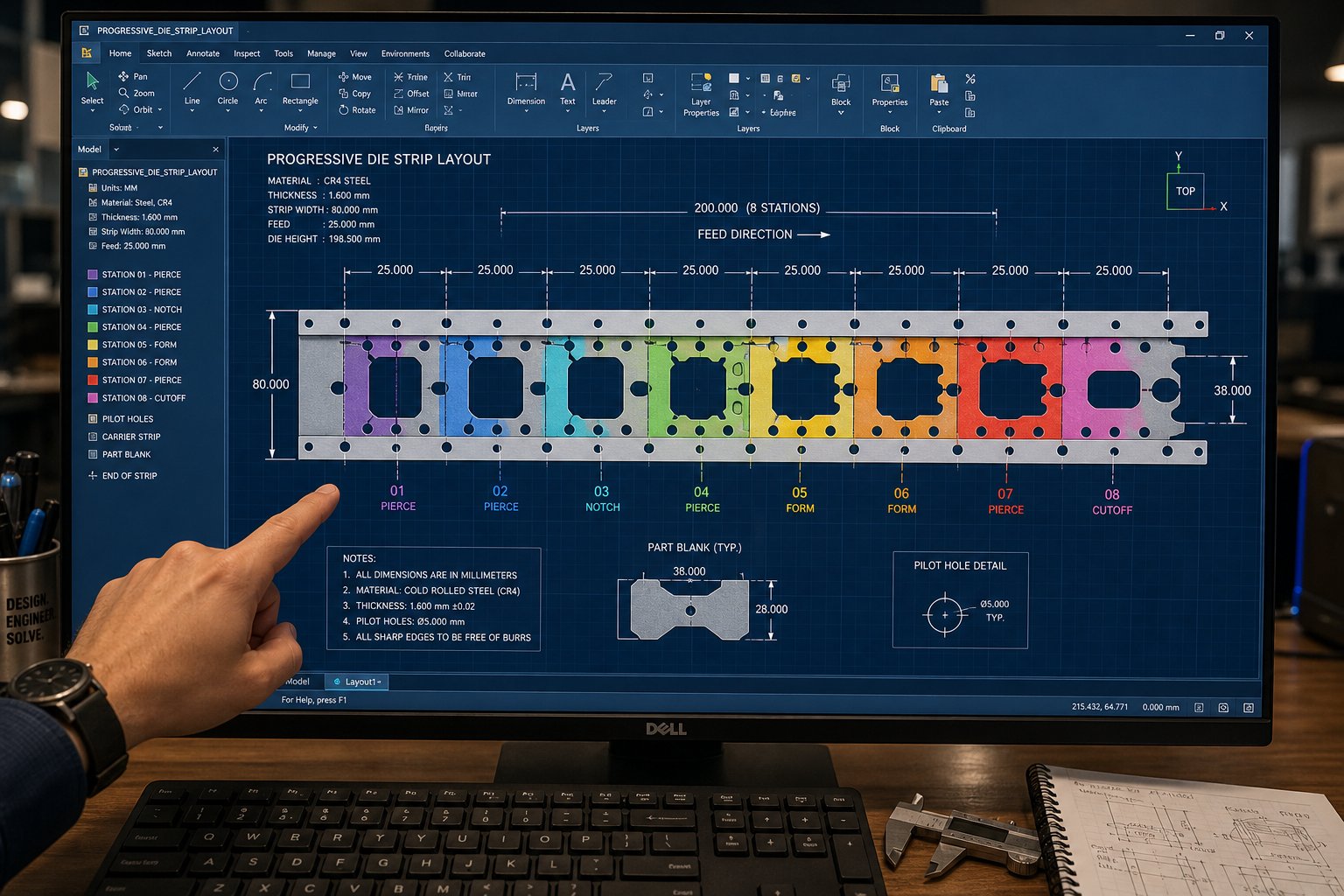Screen dimensions: 1344x896
Task: Switch to the Layout1 sheet tab
Action: 356,682
